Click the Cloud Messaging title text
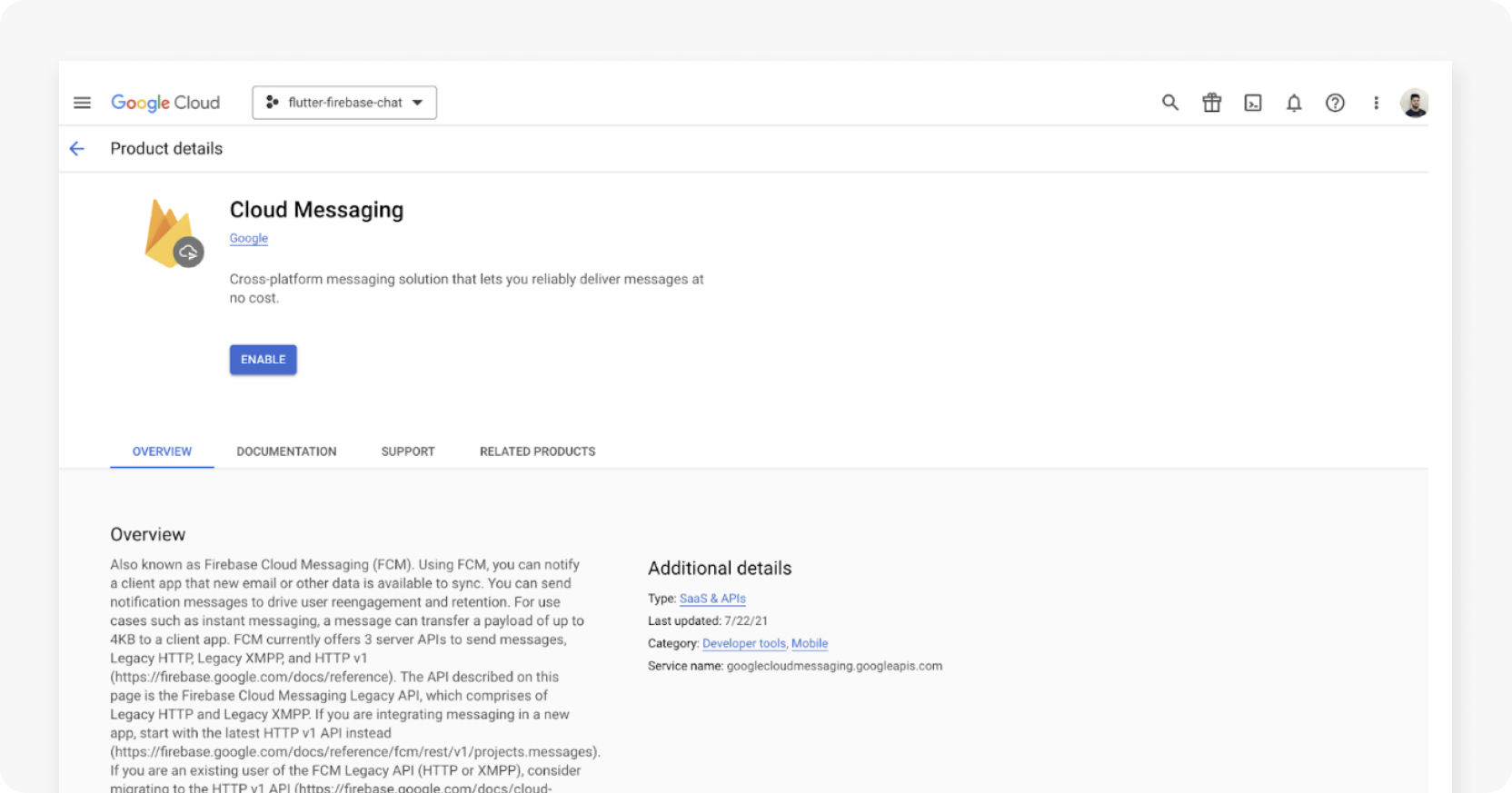The height and width of the screenshot is (793, 1512). pyautogui.click(x=316, y=210)
